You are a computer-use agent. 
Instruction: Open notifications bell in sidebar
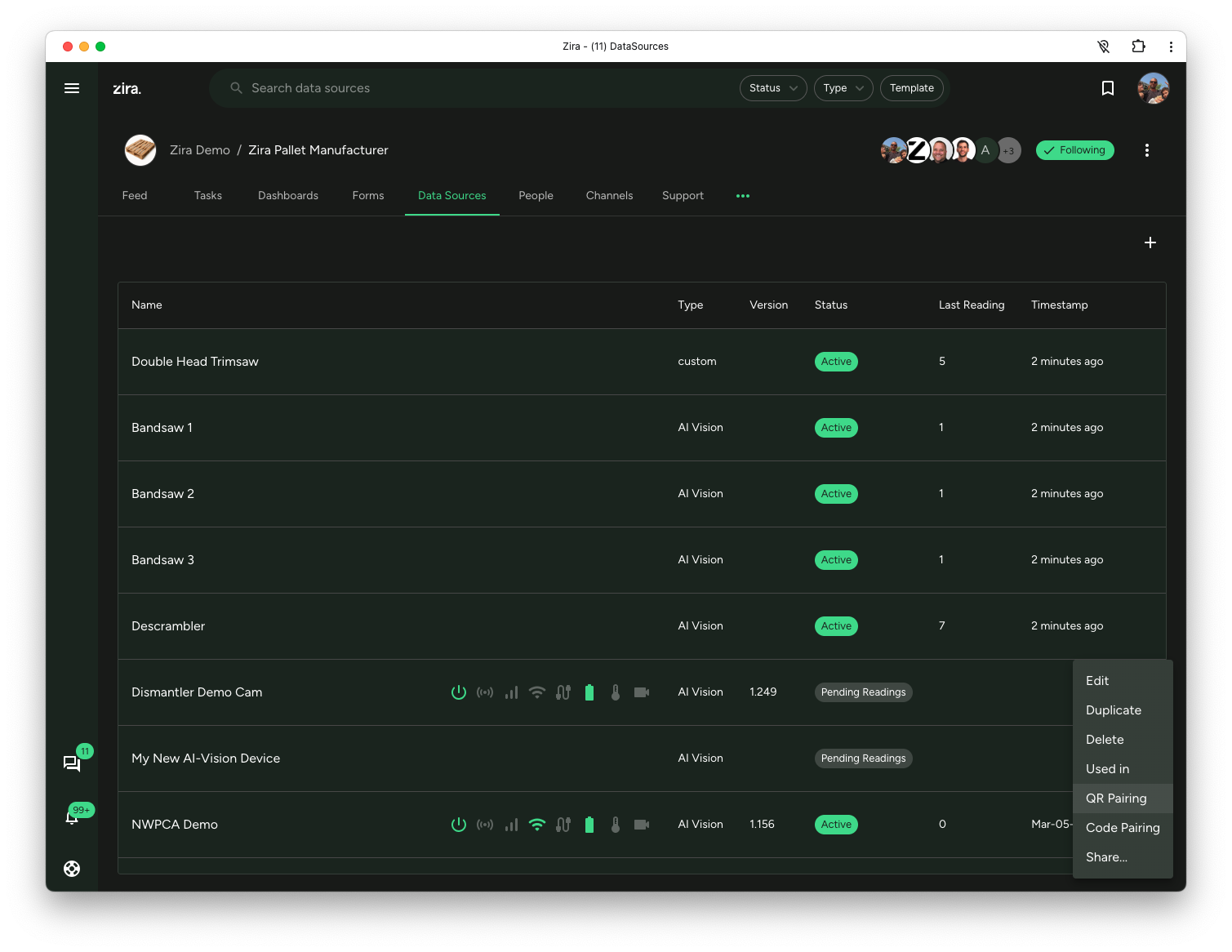pos(72,816)
